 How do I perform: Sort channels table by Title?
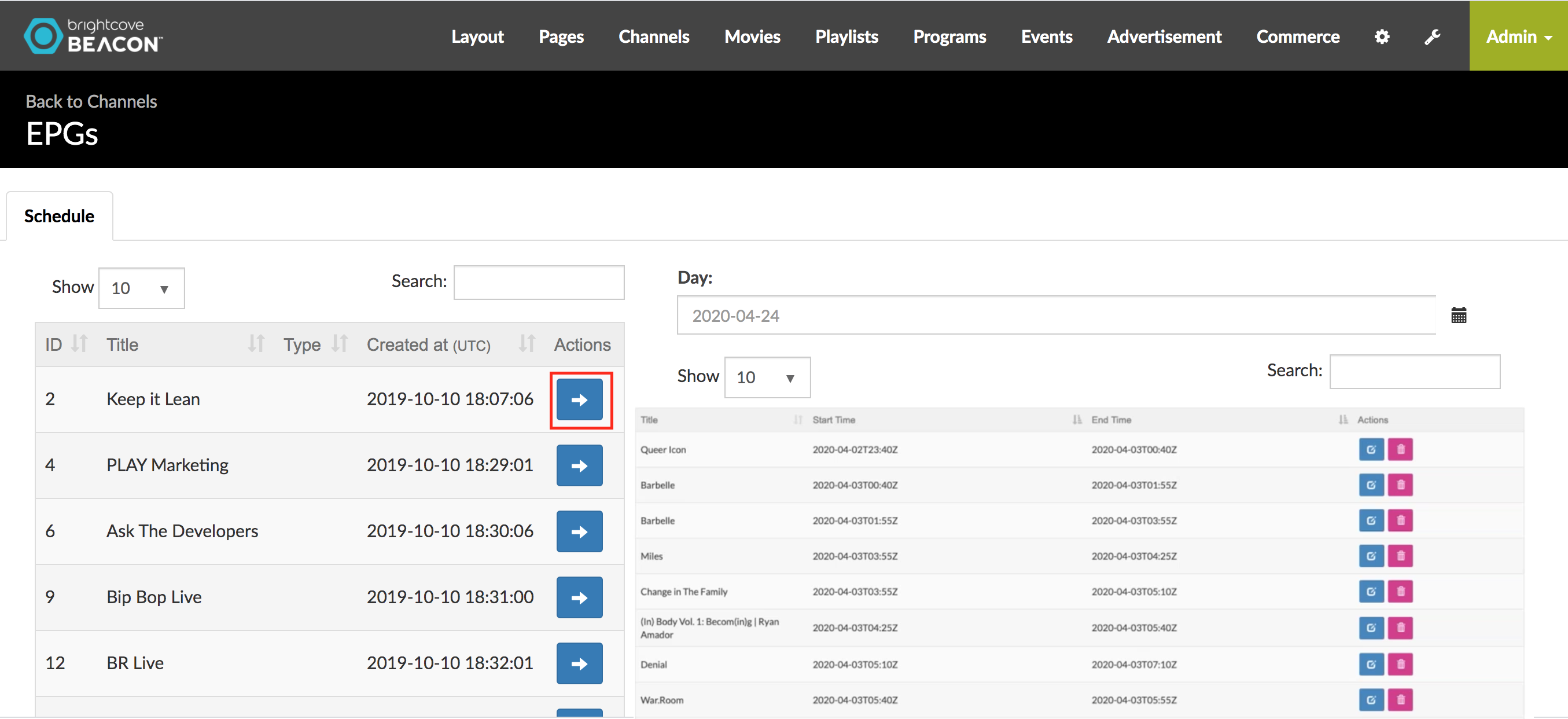(x=256, y=344)
